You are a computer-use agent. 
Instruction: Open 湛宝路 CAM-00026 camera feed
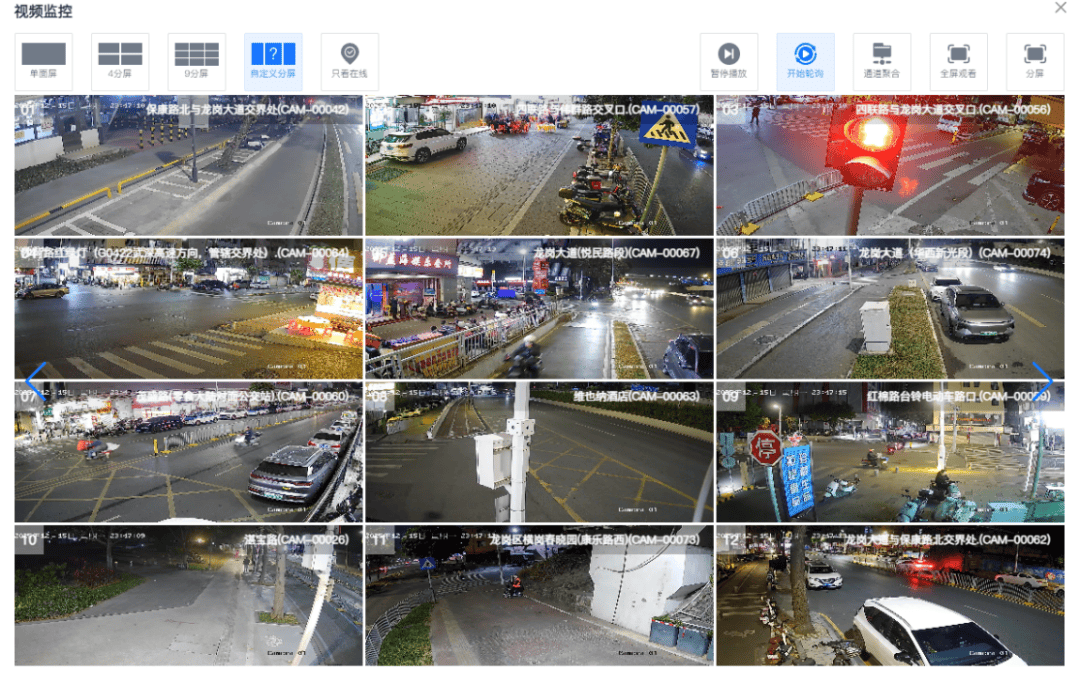click(x=188, y=596)
